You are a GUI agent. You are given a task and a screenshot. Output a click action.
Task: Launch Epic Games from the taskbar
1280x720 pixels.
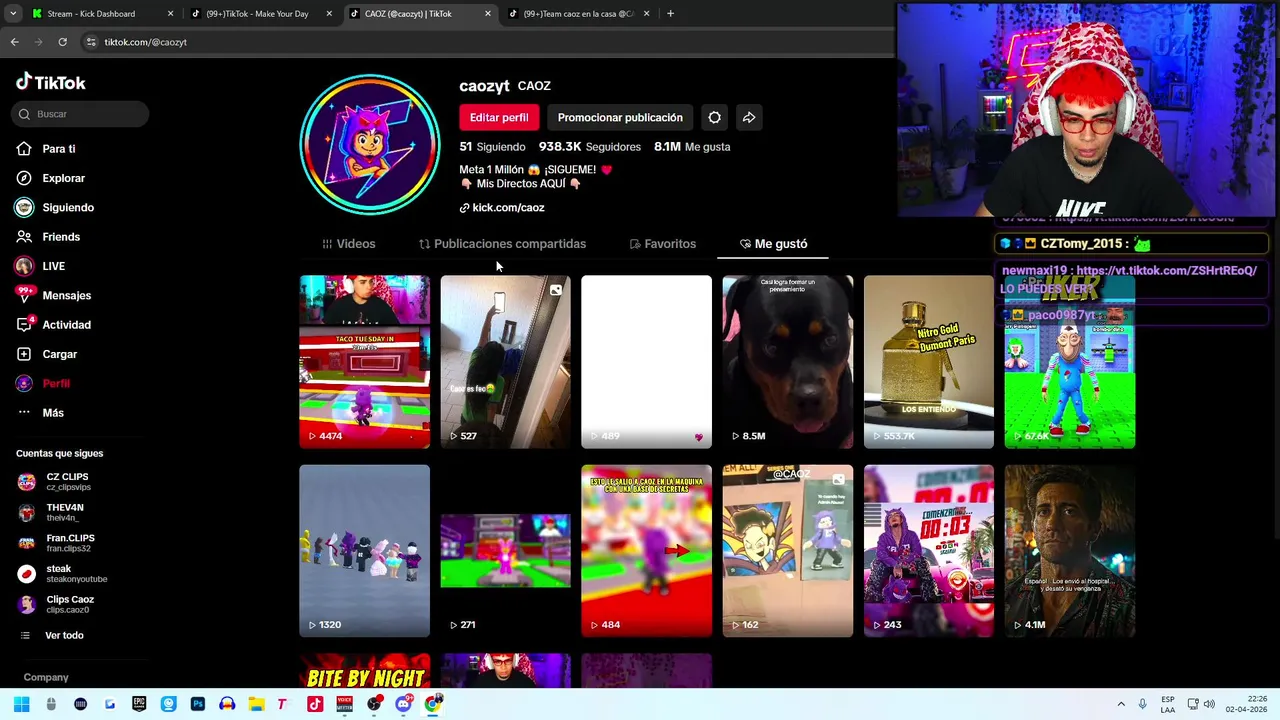coord(139,704)
